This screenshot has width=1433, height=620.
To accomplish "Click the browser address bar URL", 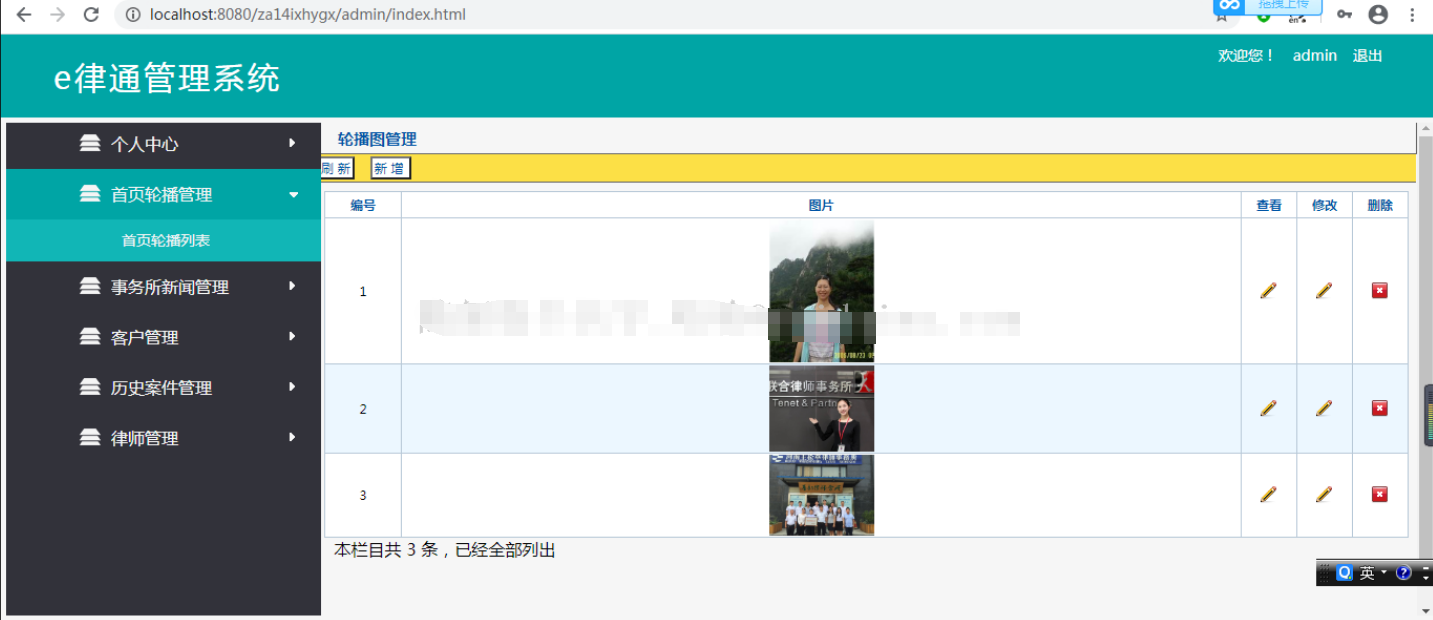I will pos(308,15).
